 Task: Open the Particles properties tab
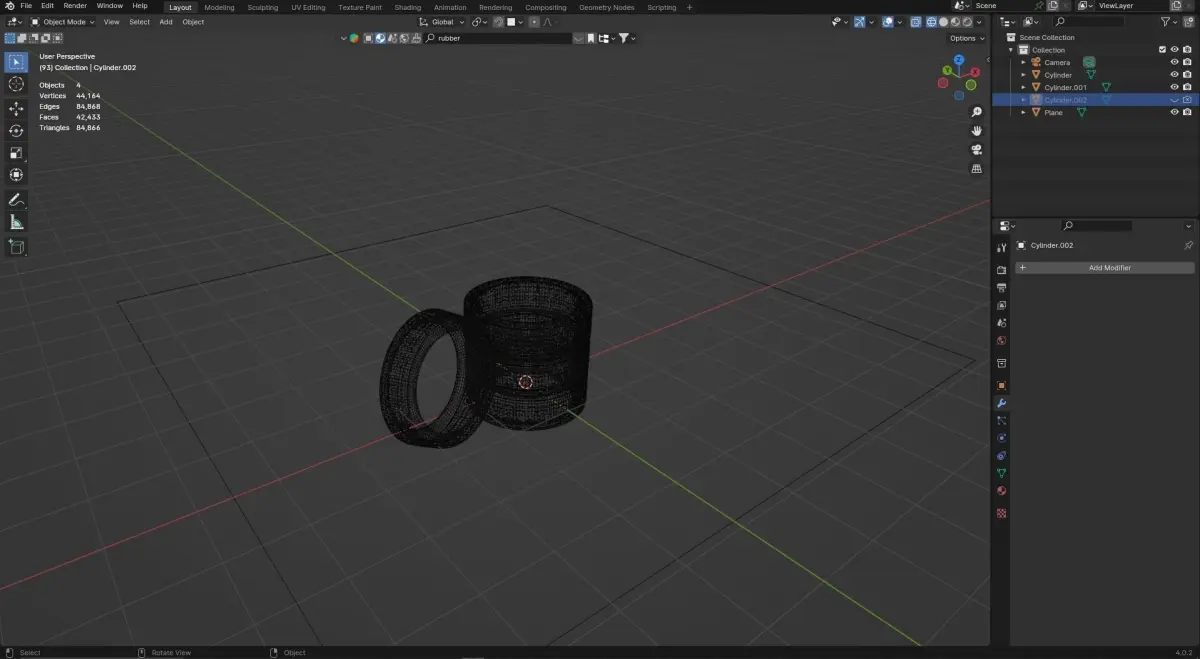[1001, 420]
